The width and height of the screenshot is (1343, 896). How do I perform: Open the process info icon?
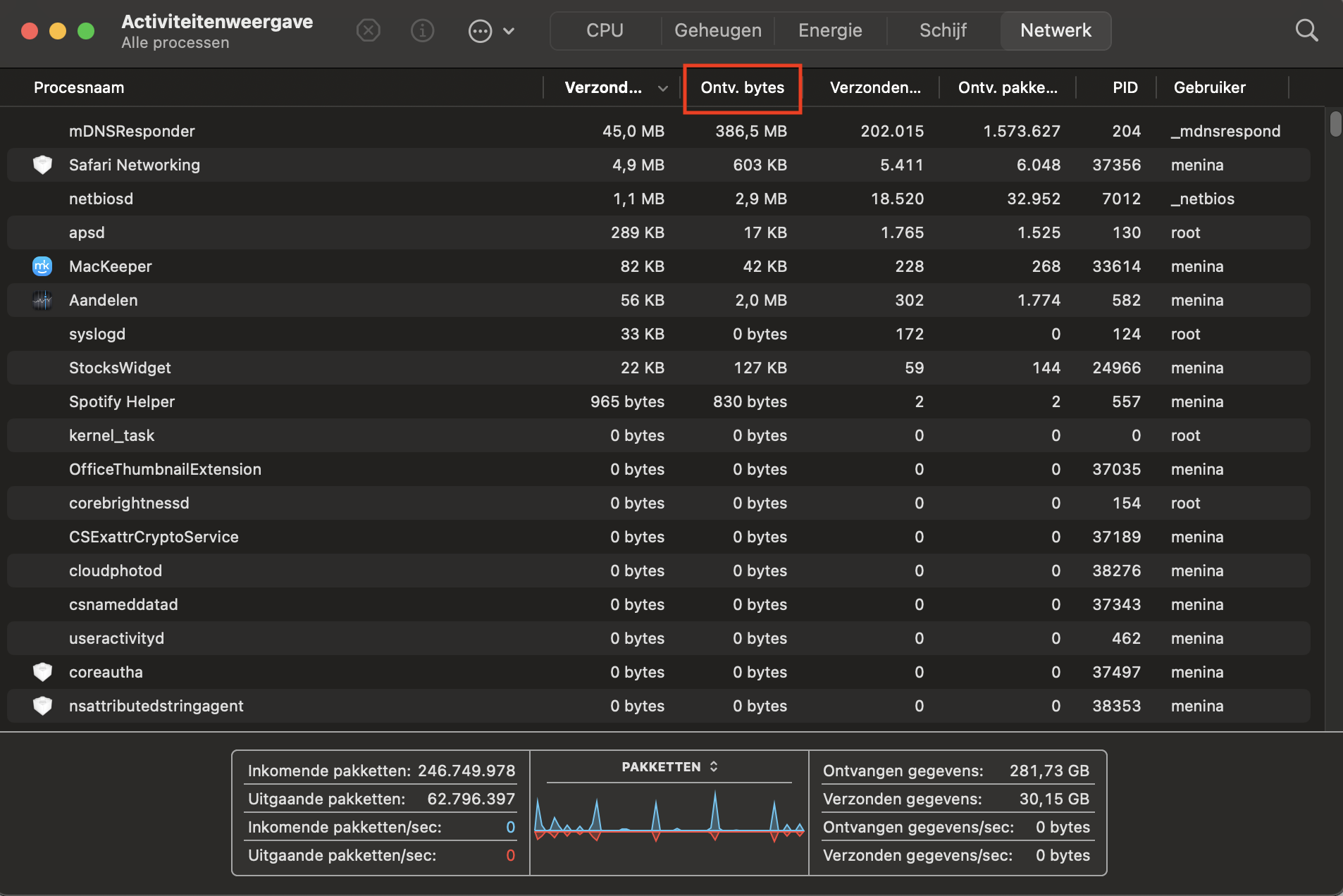[x=422, y=31]
